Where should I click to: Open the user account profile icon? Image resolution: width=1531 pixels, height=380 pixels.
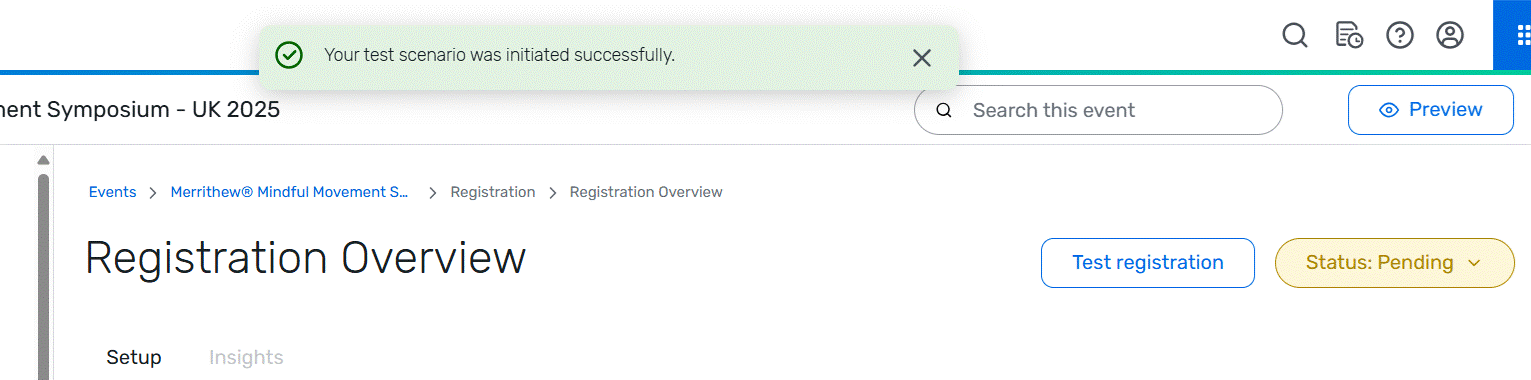[1450, 36]
